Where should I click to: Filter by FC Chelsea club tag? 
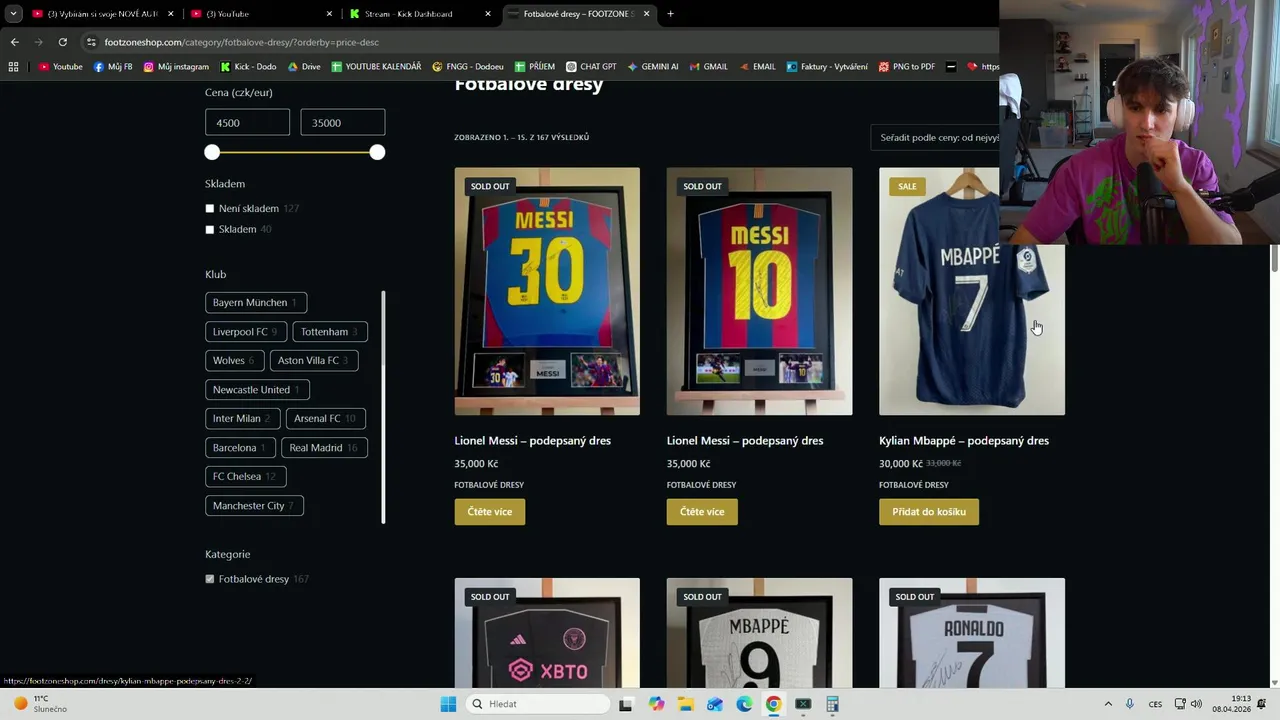point(246,476)
